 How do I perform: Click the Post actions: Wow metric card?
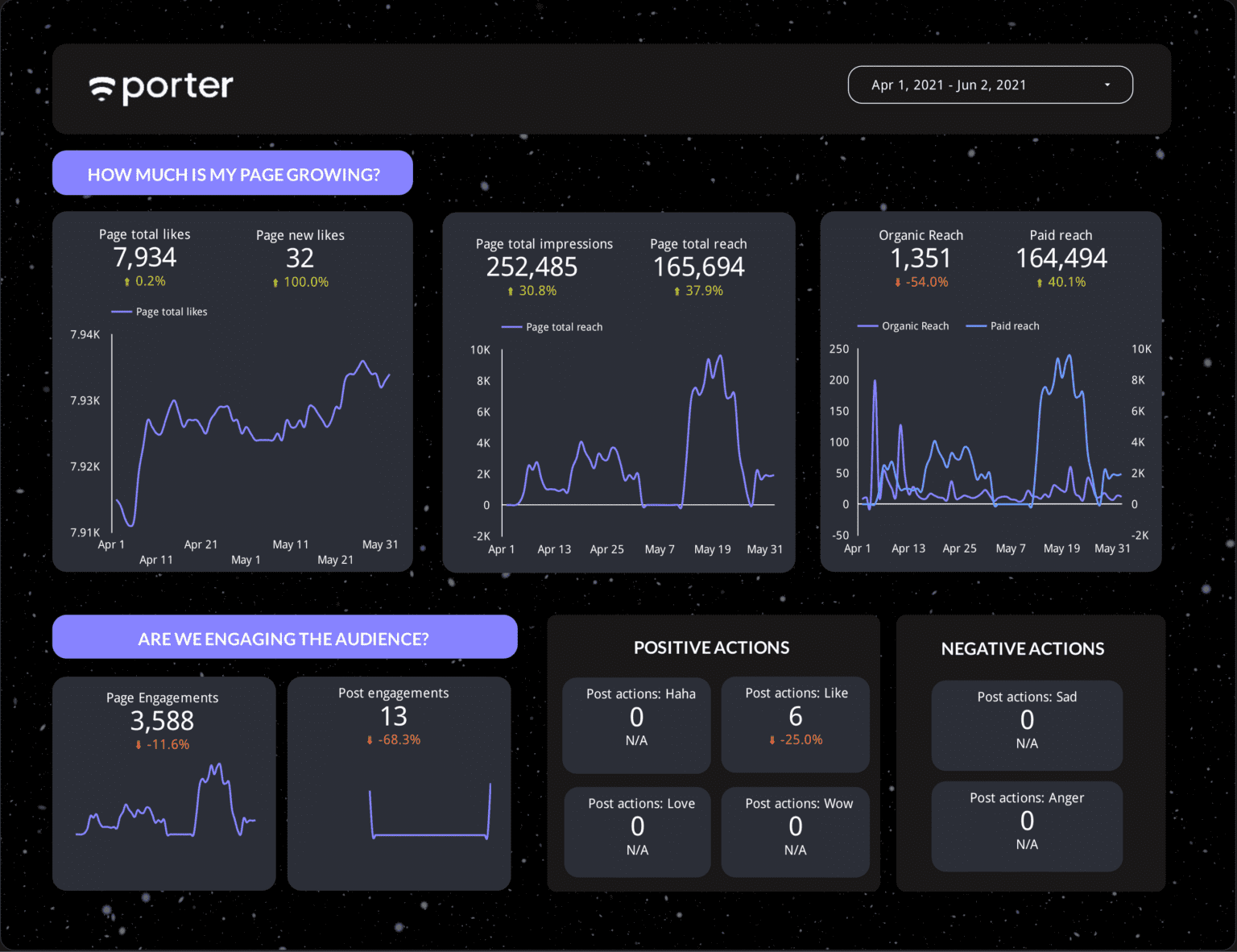tap(795, 832)
